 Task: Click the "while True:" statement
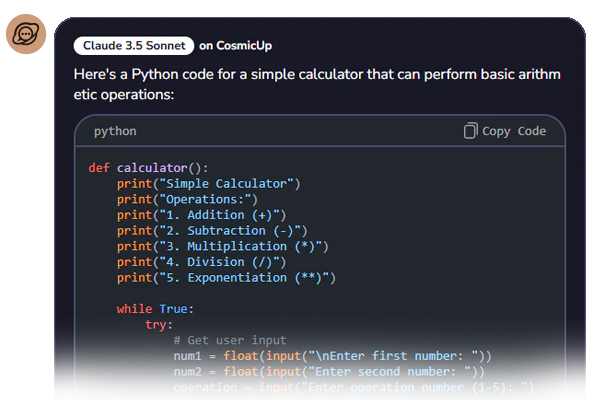click(x=155, y=309)
